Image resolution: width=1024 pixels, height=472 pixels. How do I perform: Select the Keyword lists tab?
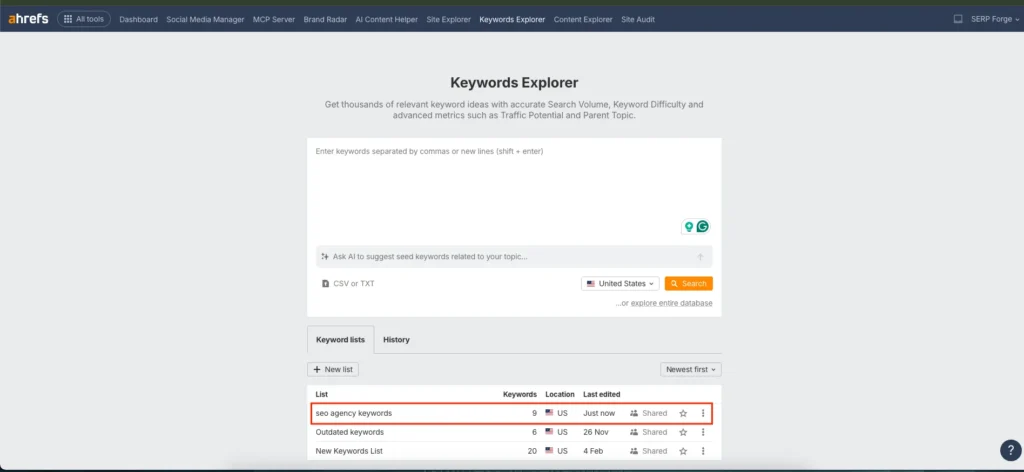pos(340,339)
